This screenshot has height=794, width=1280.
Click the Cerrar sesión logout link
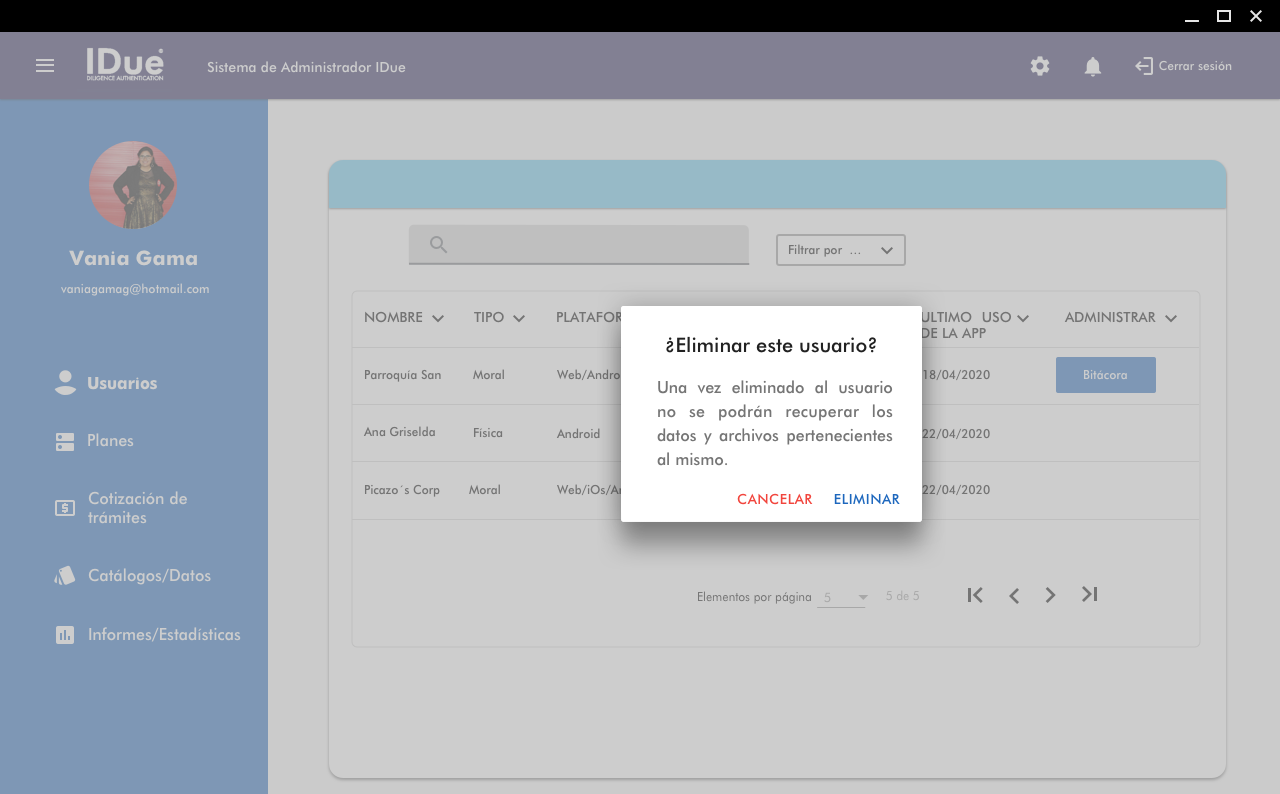click(1184, 66)
